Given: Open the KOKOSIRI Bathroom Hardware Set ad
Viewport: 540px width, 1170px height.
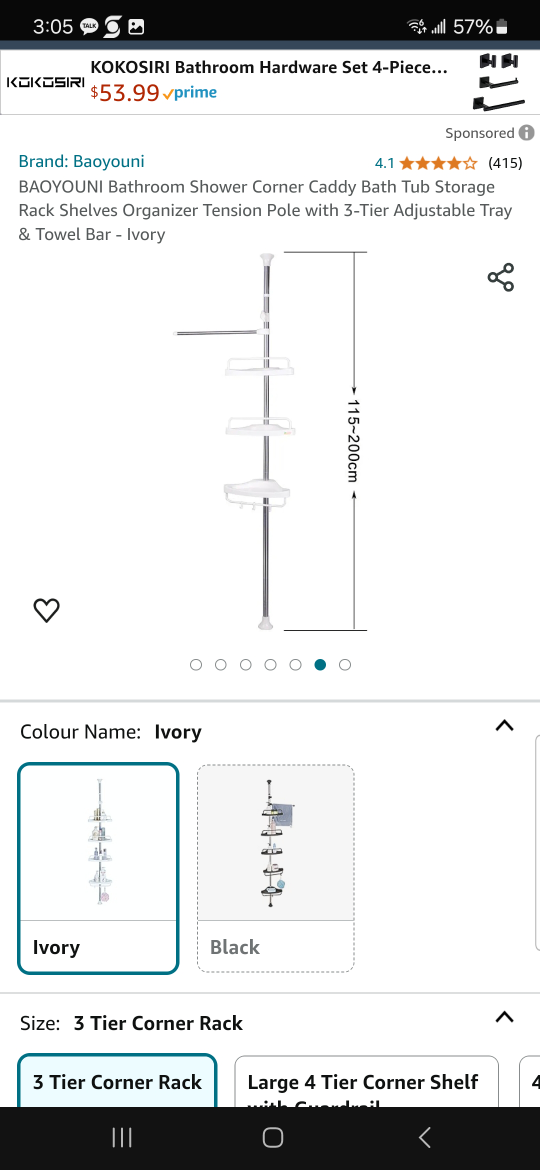Looking at the screenshot, I should [270, 81].
